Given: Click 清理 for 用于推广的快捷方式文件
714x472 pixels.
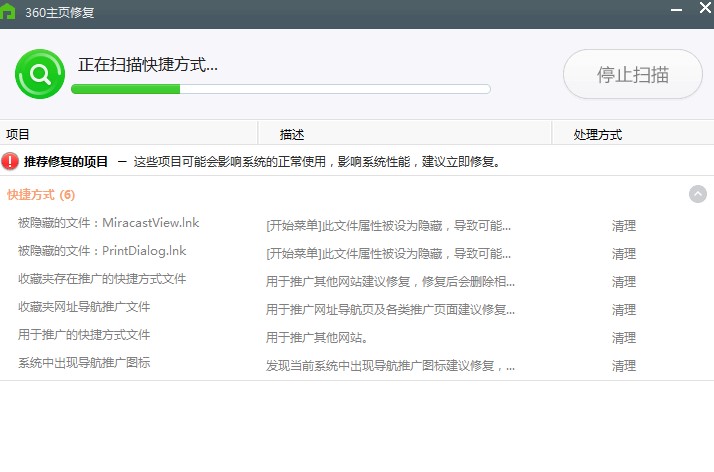Looking at the screenshot, I should pos(624,338).
